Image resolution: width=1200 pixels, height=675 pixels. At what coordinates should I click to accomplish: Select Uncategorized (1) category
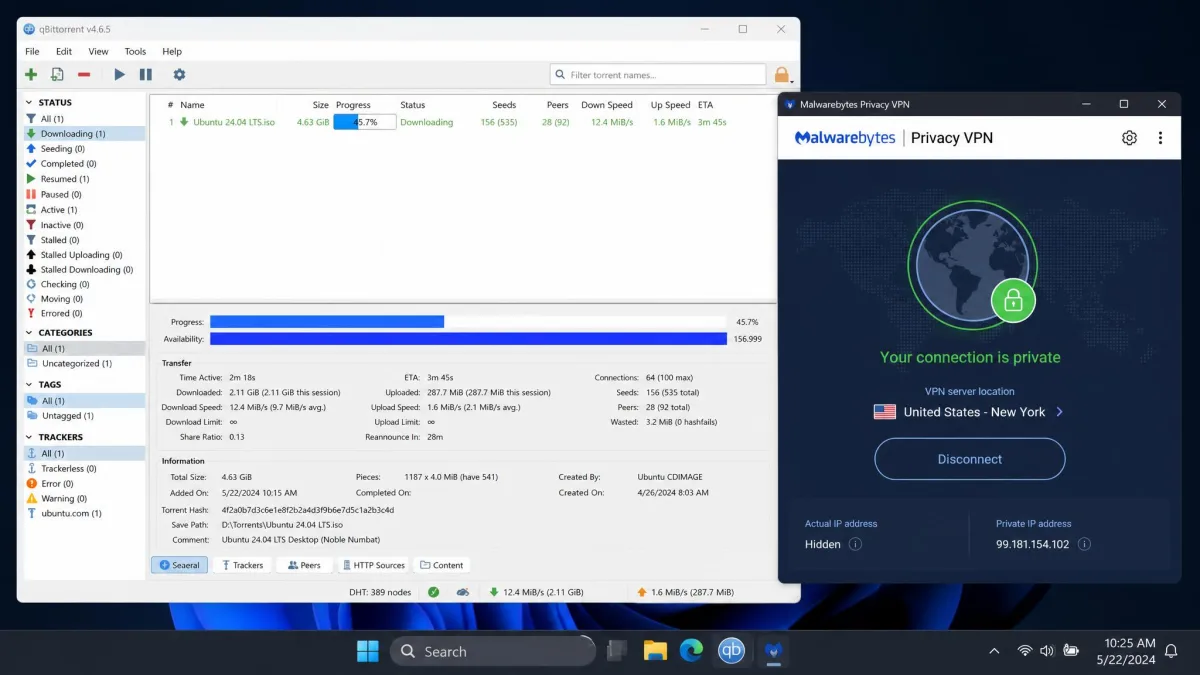click(86, 363)
